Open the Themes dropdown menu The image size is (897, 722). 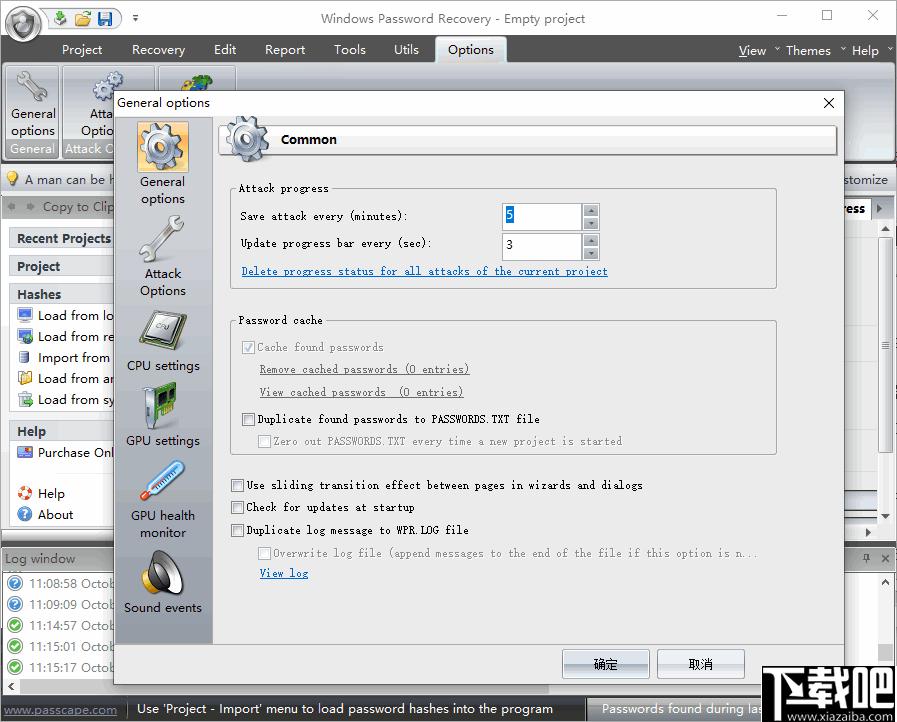(808, 50)
